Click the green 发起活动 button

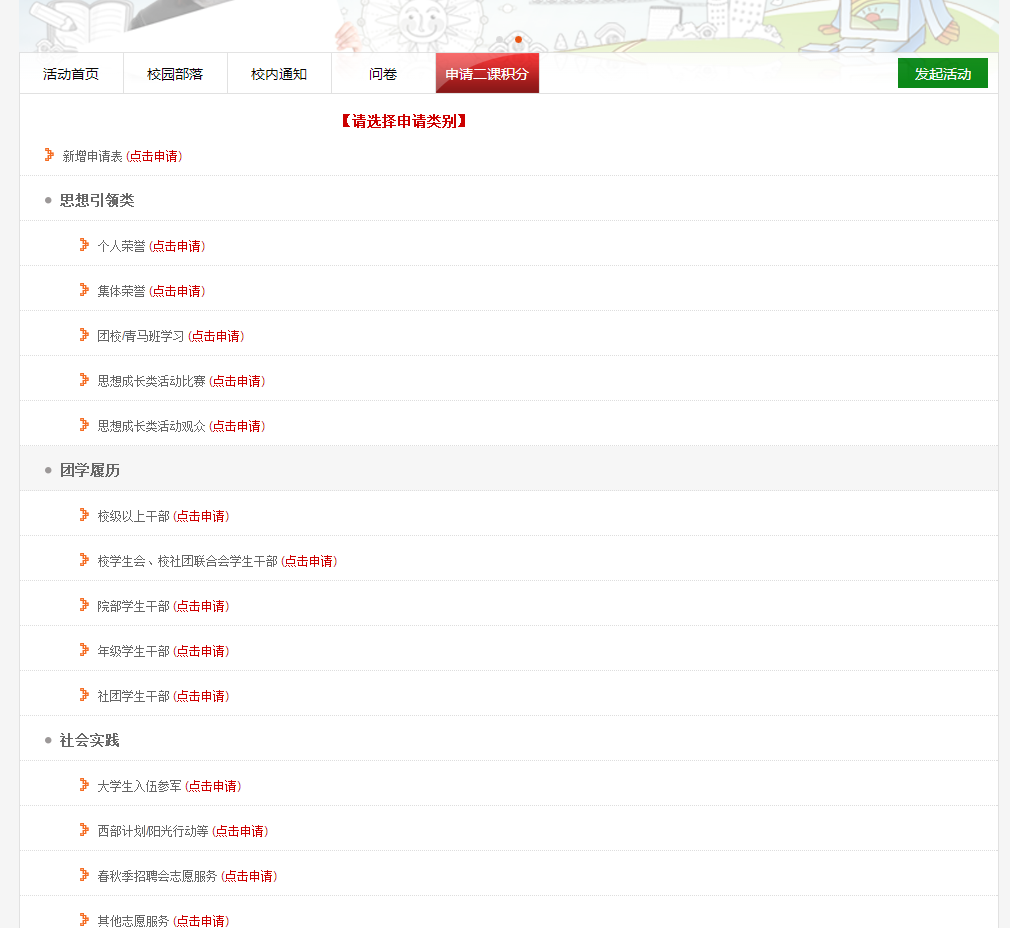pyautogui.click(x=942, y=73)
